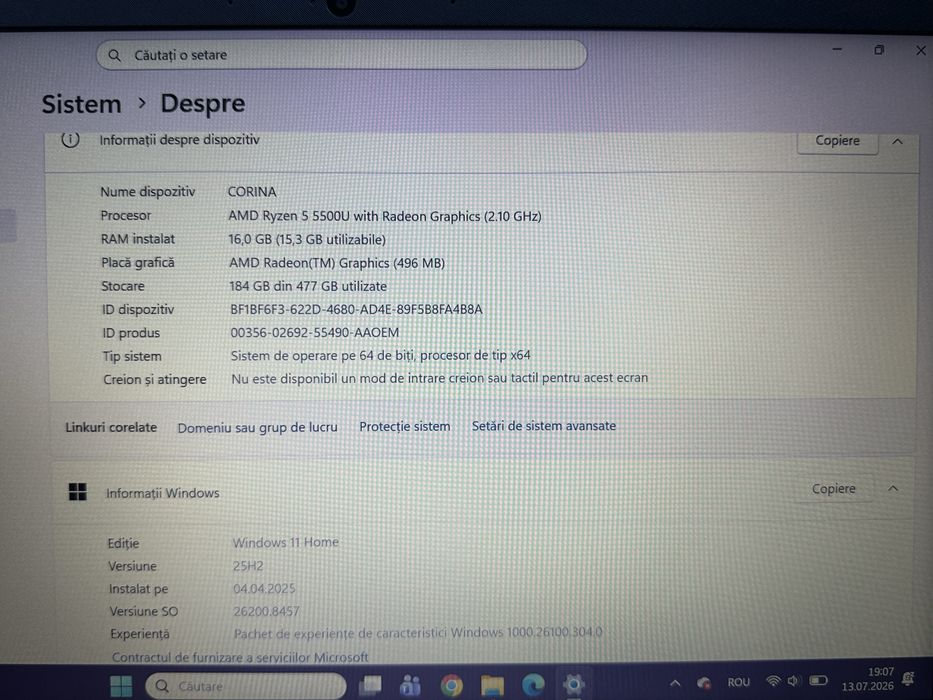Open Microsoft Teams from the taskbar
The height and width of the screenshot is (700, 933).
pos(411,685)
